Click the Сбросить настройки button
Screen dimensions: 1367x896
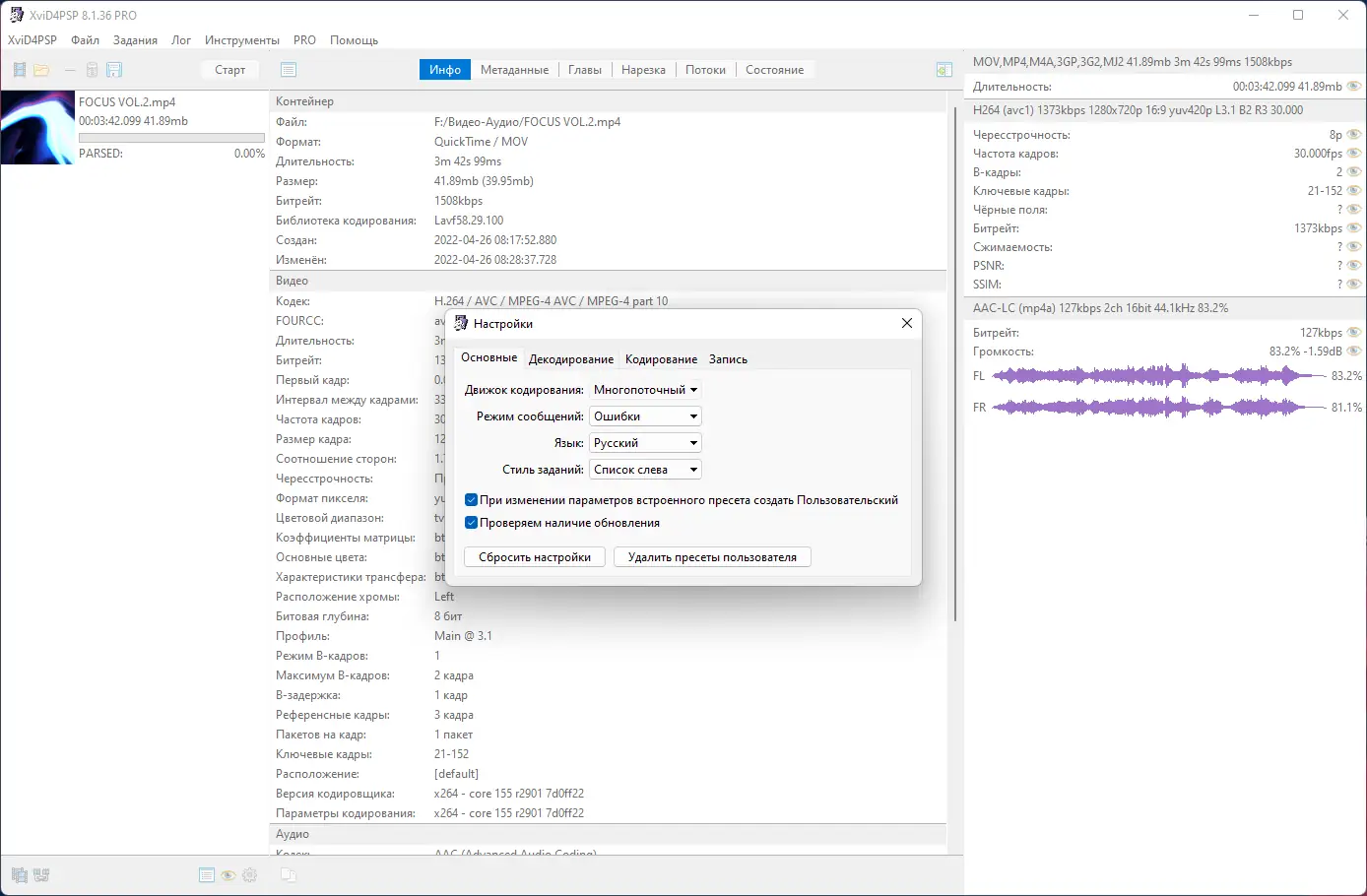click(x=535, y=557)
